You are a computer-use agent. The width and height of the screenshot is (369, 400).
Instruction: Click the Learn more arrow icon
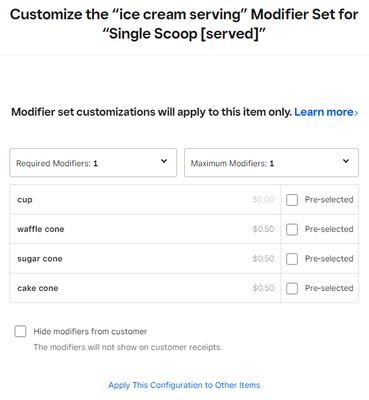pos(356,113)
